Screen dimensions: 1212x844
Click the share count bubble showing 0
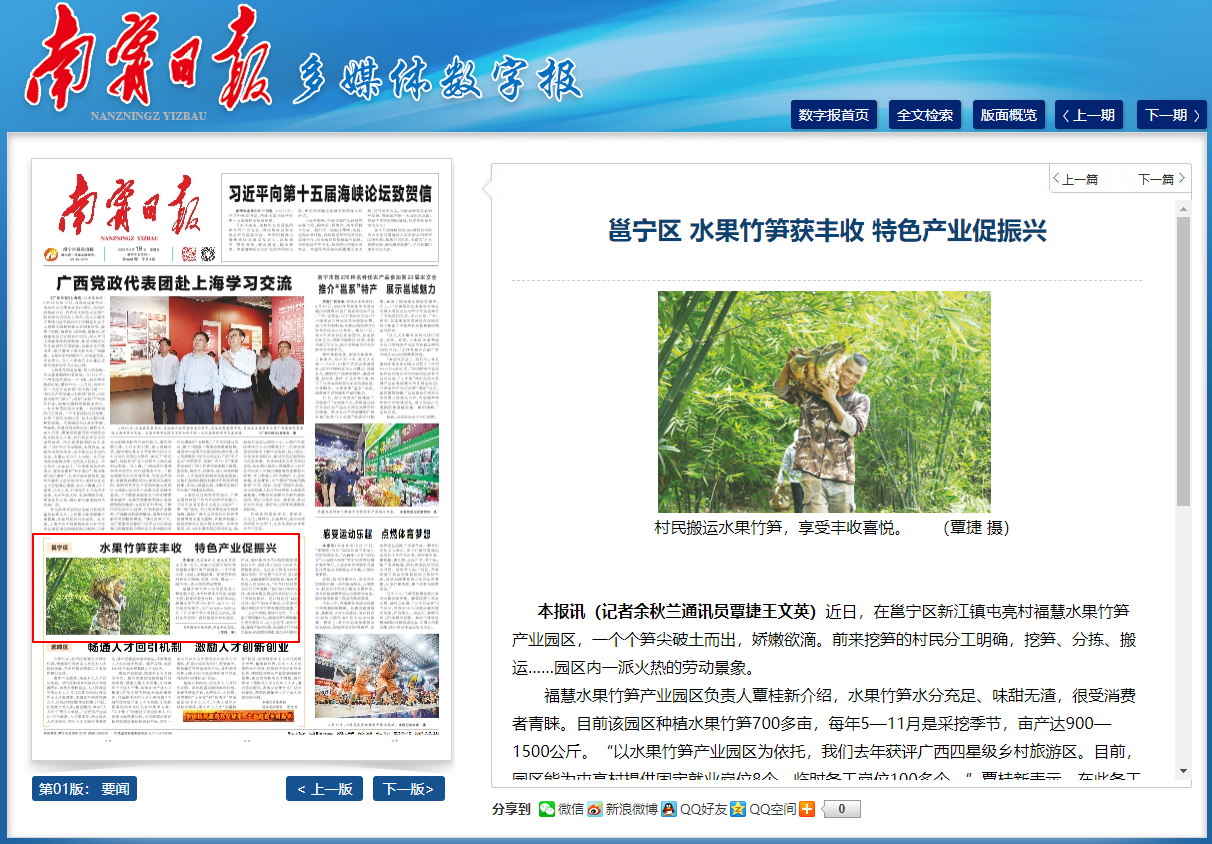841,809
